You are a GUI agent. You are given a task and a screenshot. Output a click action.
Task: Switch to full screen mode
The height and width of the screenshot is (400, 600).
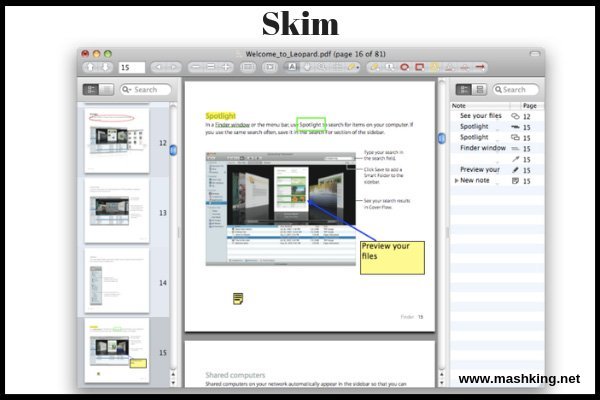click(248, 67)
